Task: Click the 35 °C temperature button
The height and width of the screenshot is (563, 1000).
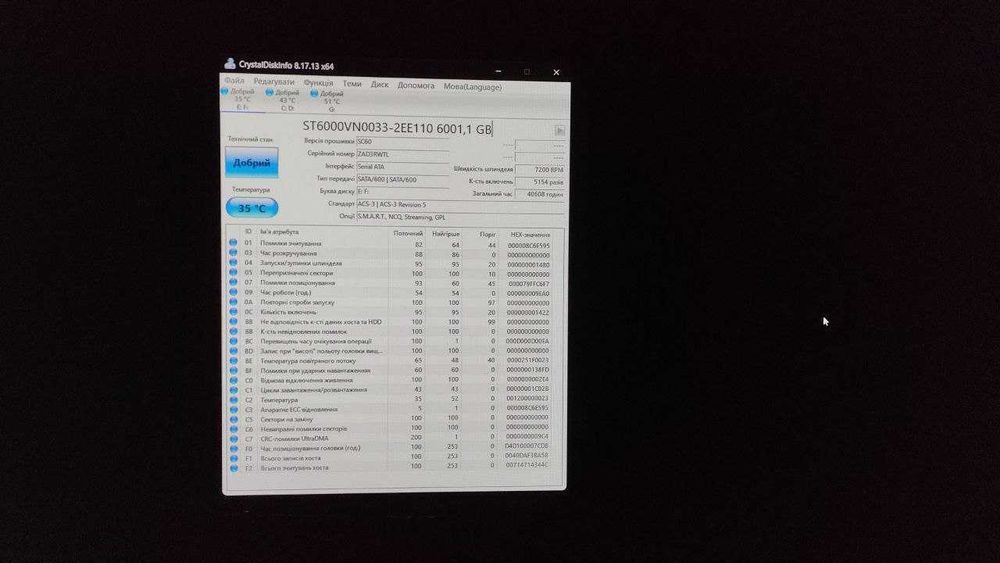Action: click(x=252, y=208)
